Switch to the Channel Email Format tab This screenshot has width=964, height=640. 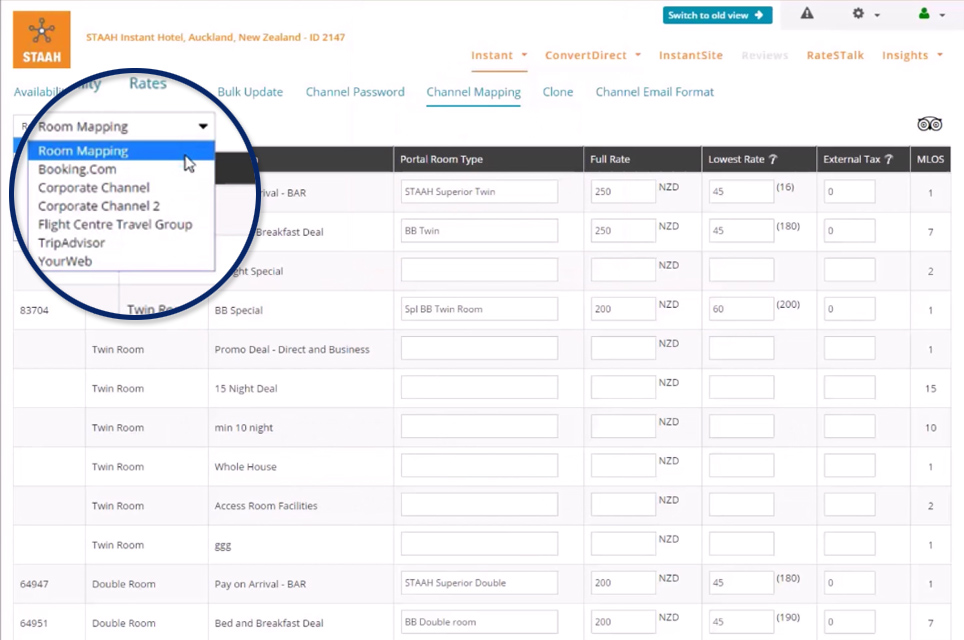pos(654,92)
